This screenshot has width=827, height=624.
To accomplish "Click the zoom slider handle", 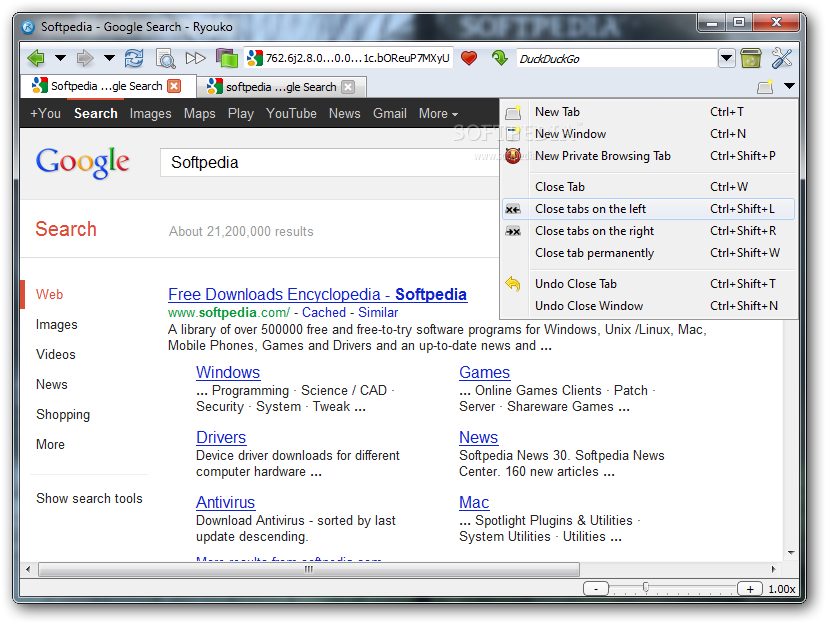I will tap(646, 588).
